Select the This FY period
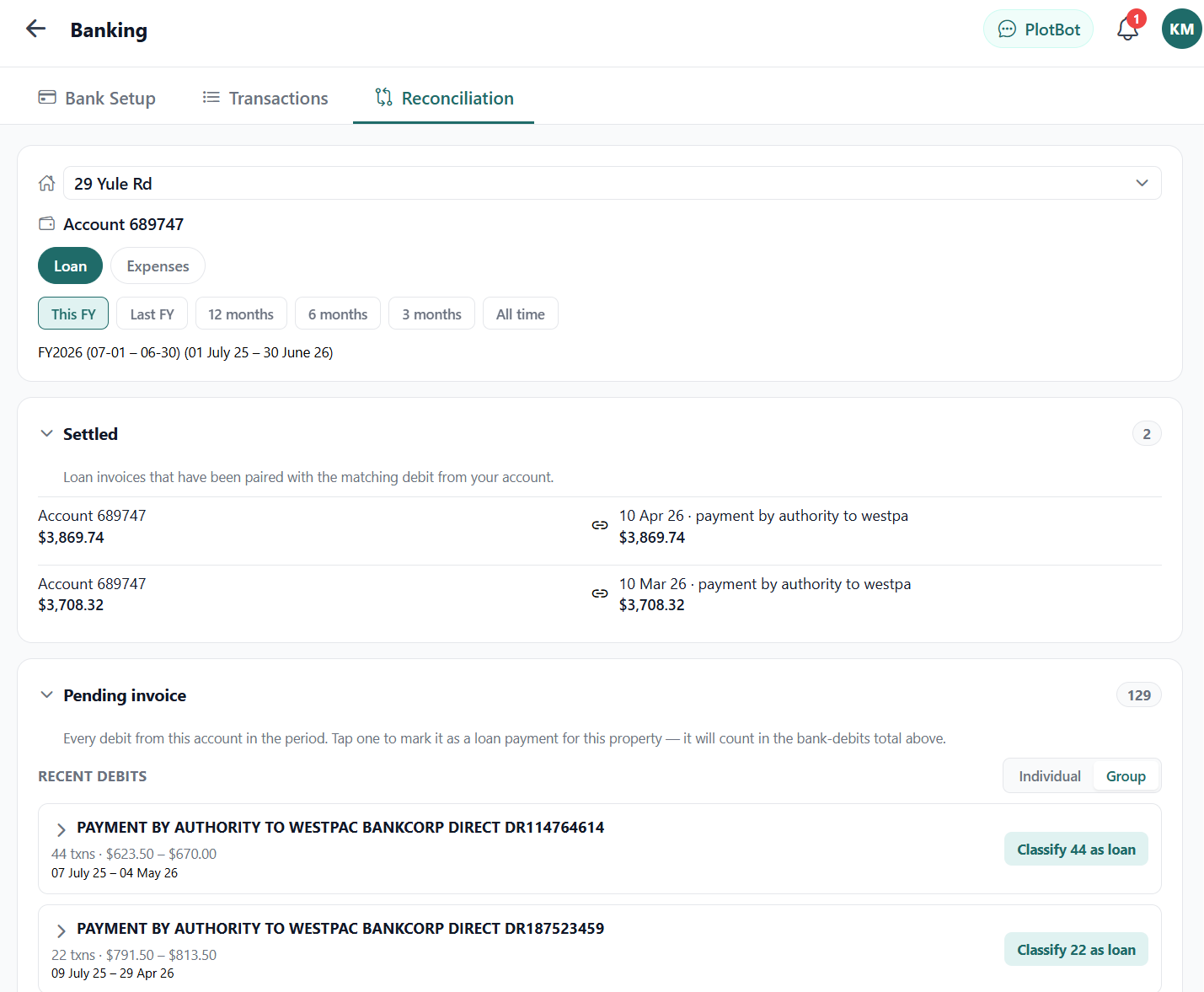 tap(73, 314)
